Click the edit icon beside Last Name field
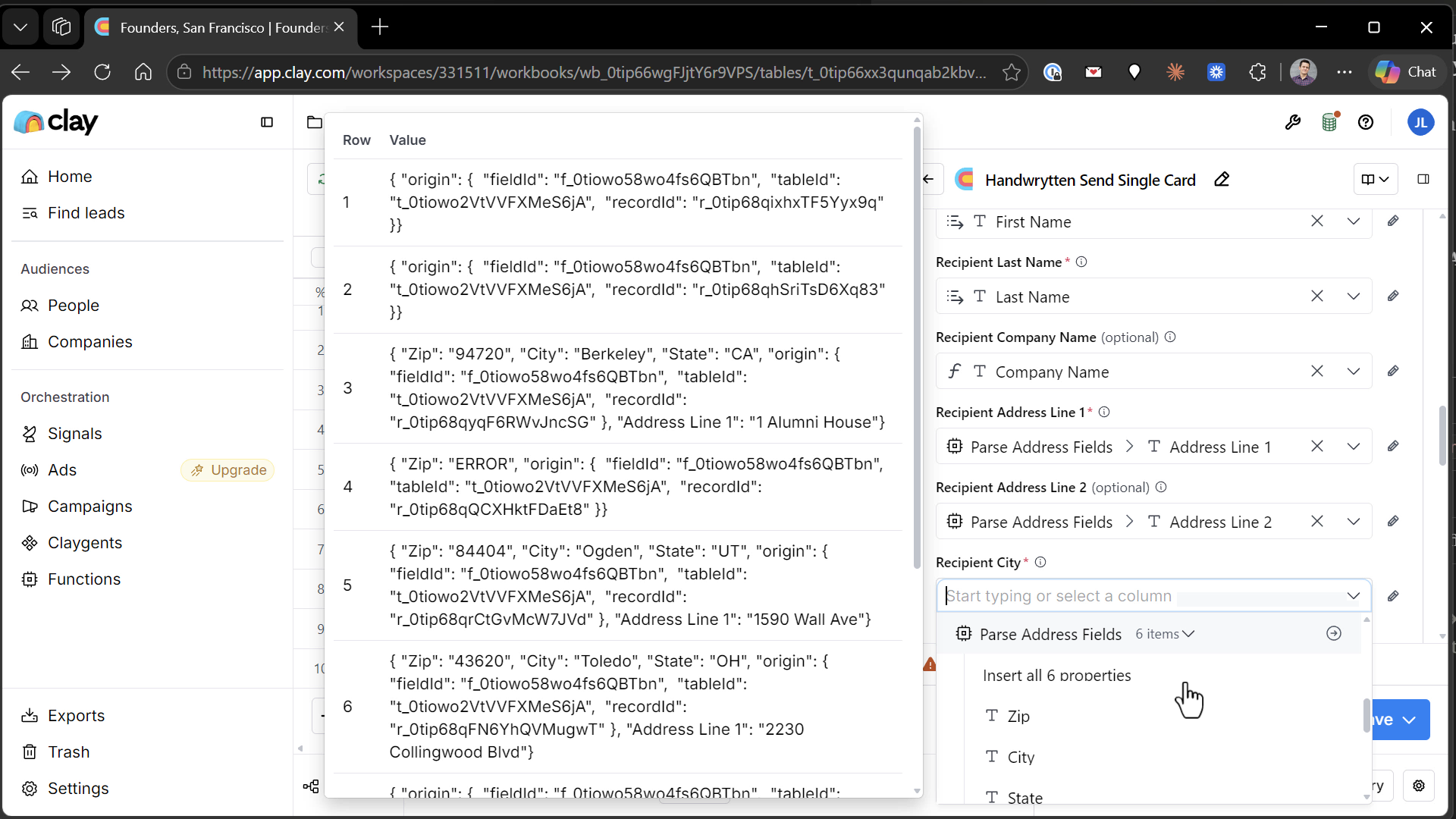 [x=1393, y=297]
